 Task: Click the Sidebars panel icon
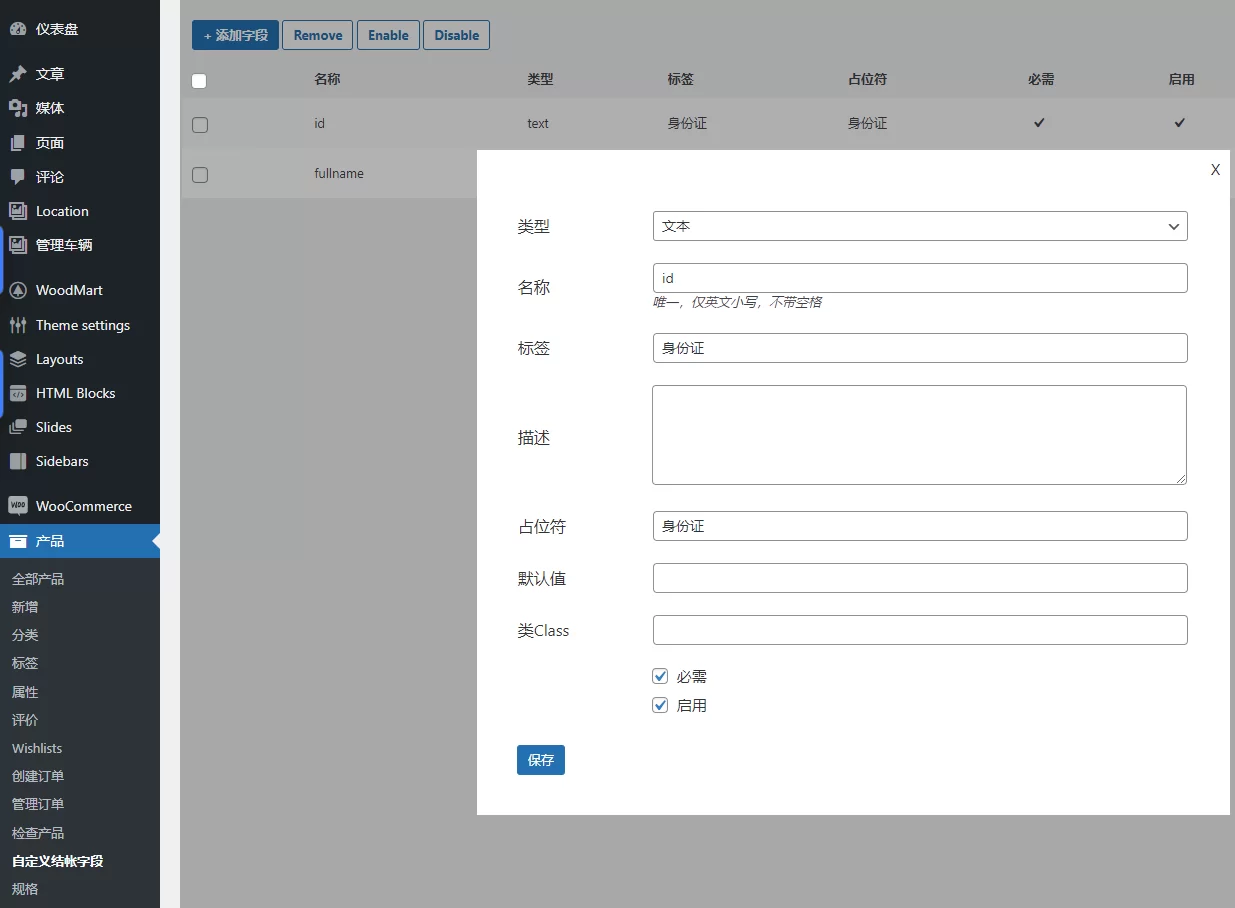(17, 461)
